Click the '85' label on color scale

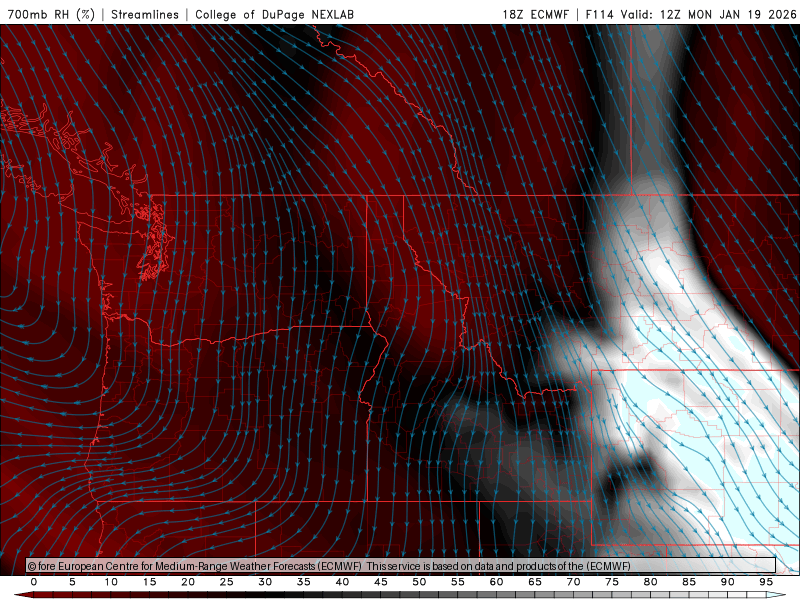tap(689, 582)
